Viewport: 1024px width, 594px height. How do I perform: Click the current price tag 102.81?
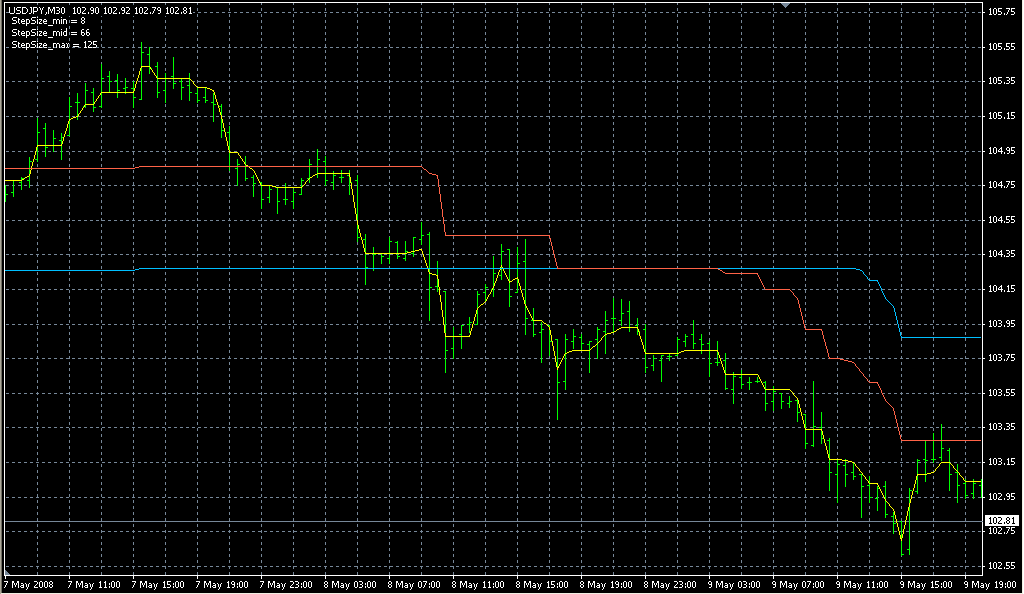(x=1001, y=521)
